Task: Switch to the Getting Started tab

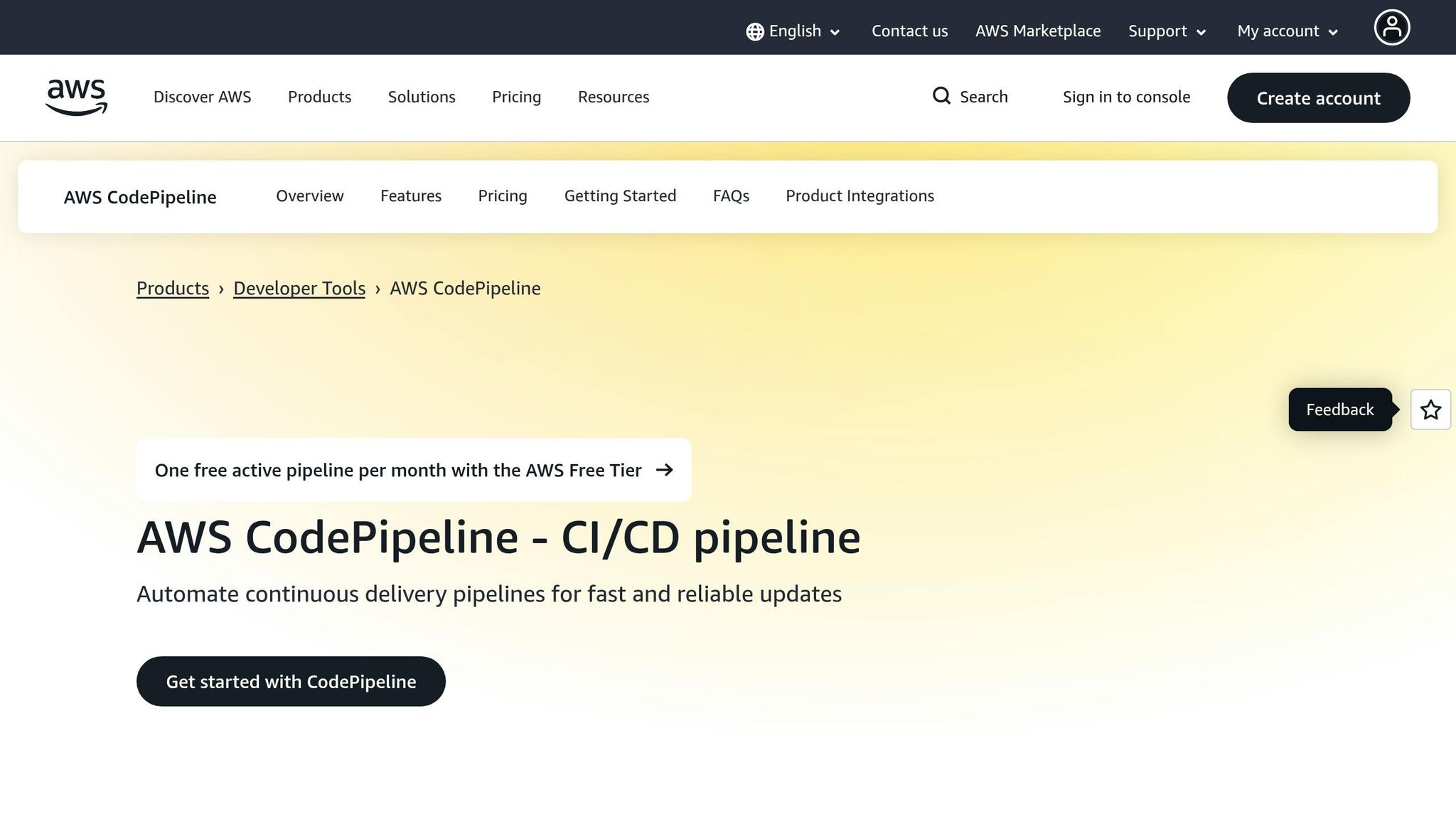Action: pos(620,196)
